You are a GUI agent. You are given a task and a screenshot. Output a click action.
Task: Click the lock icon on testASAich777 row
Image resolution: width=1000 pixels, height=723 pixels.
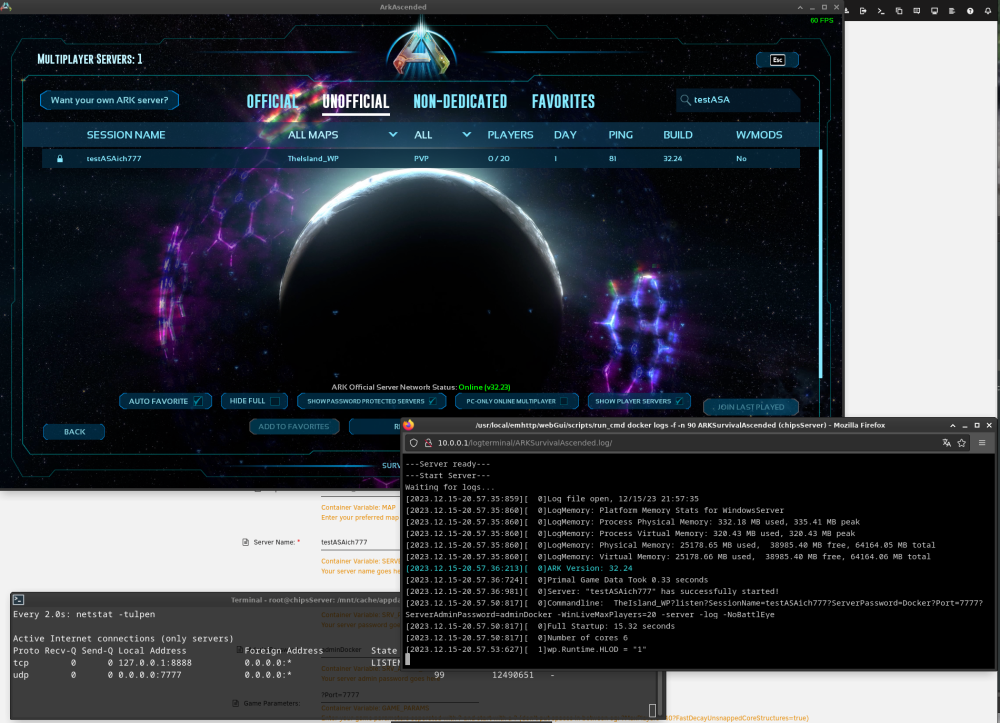(60, 159)
